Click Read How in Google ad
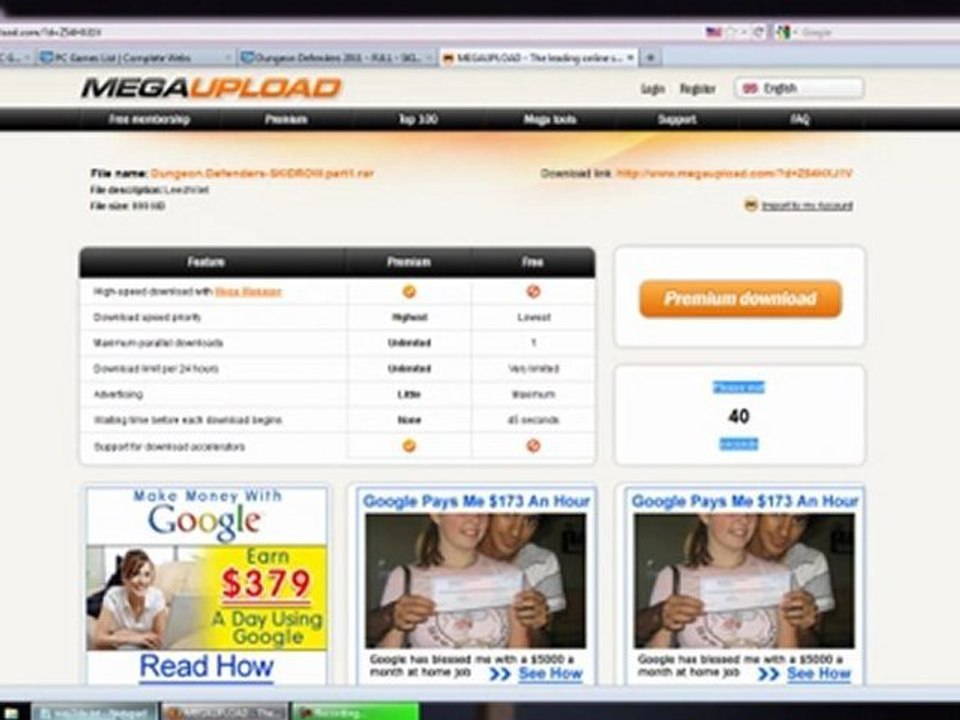 pos(206,667)
